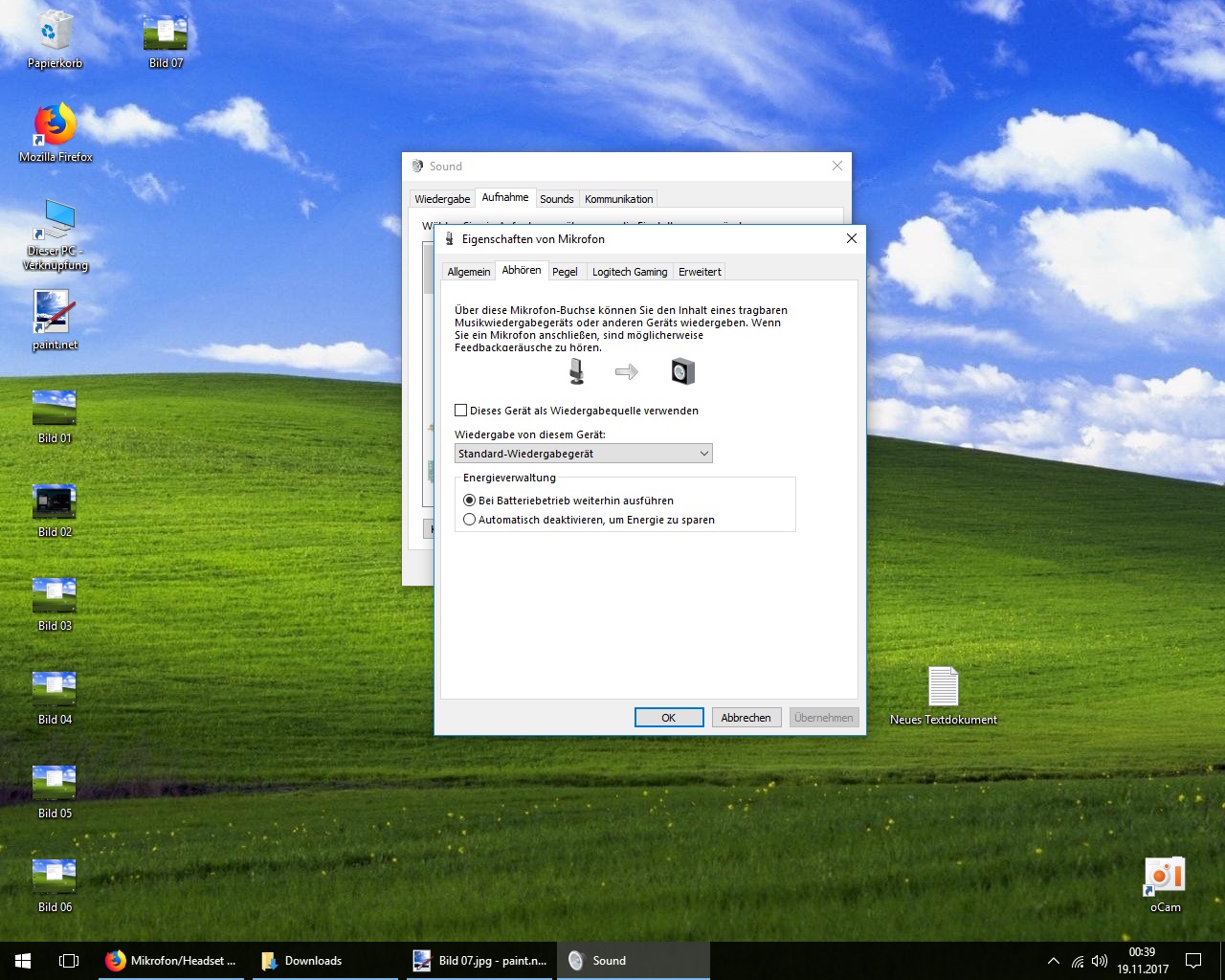Image resolution: width=1225 pixels, height=980 pixels.
Task: Launch Mozilla Firefox desktop shortcut
Action: pyautogui.click(x=56, y=133)
